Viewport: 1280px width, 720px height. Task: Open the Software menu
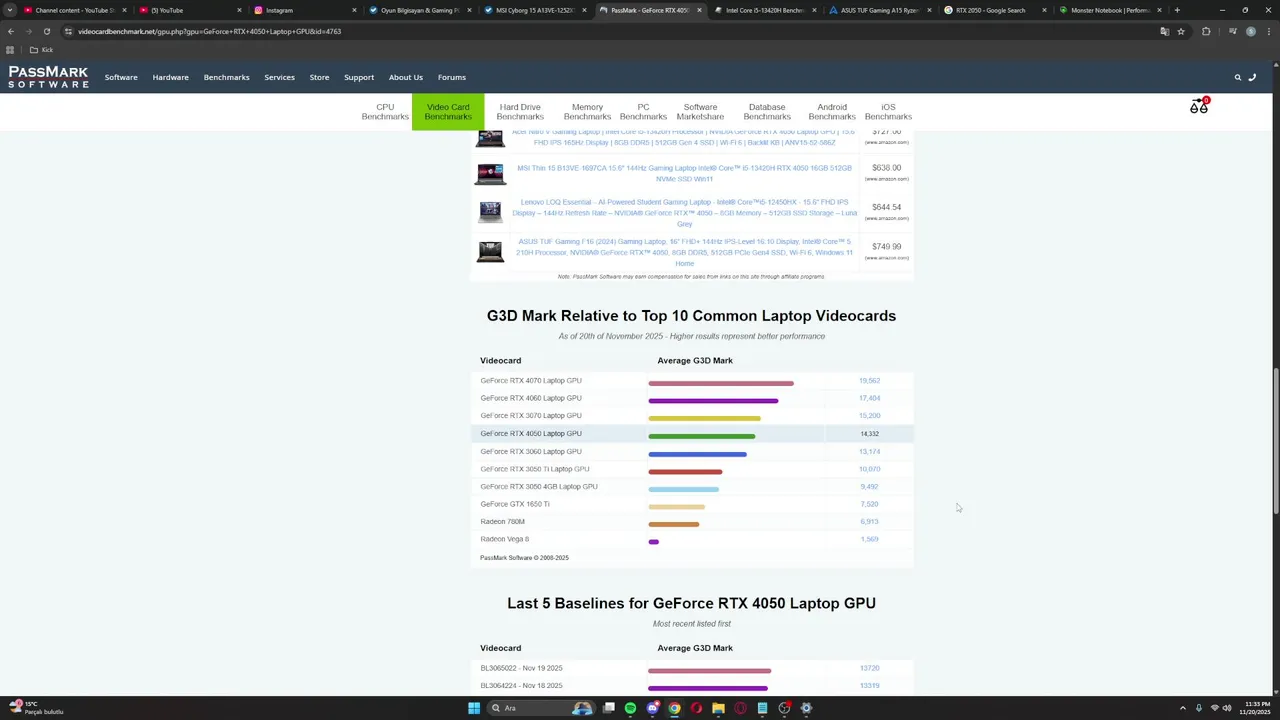[121, 77]
